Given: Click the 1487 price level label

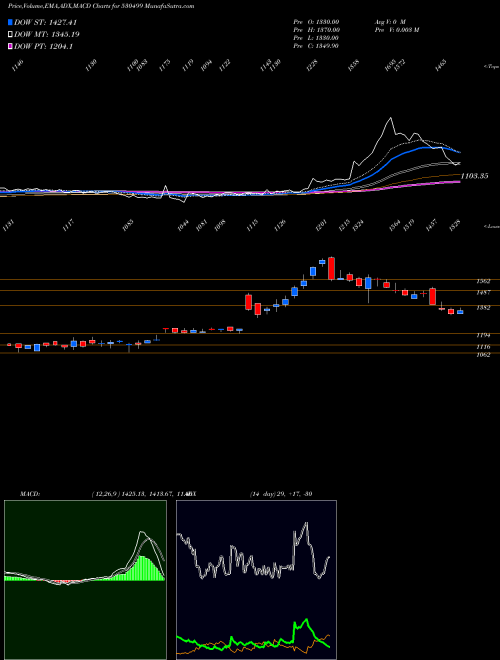Looking at the screenshot, I should pyautogui.click(x=483, y=292).
